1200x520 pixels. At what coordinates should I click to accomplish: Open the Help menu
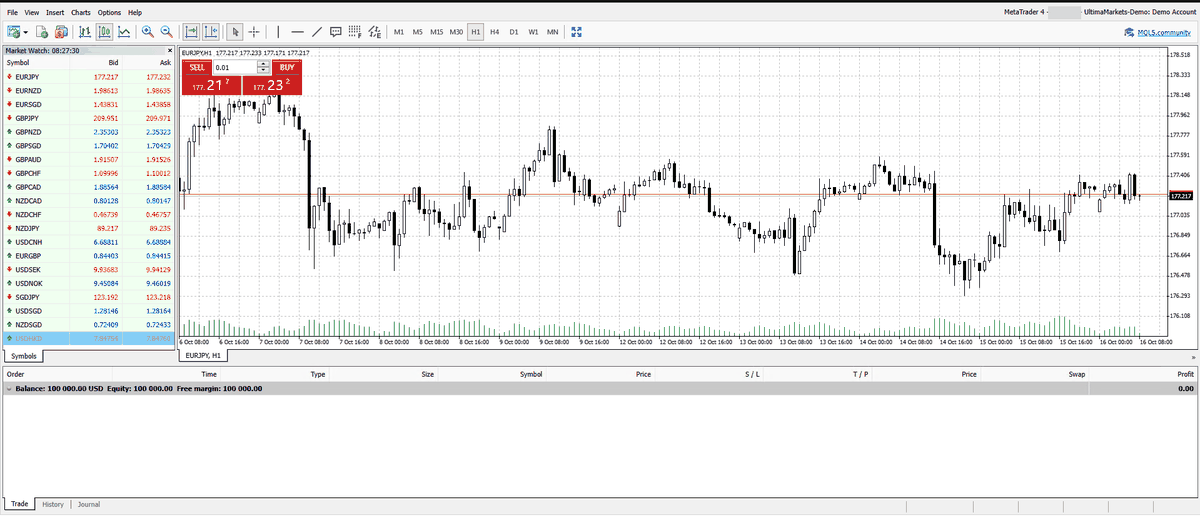pyautogui.click(x=135, y=12)
